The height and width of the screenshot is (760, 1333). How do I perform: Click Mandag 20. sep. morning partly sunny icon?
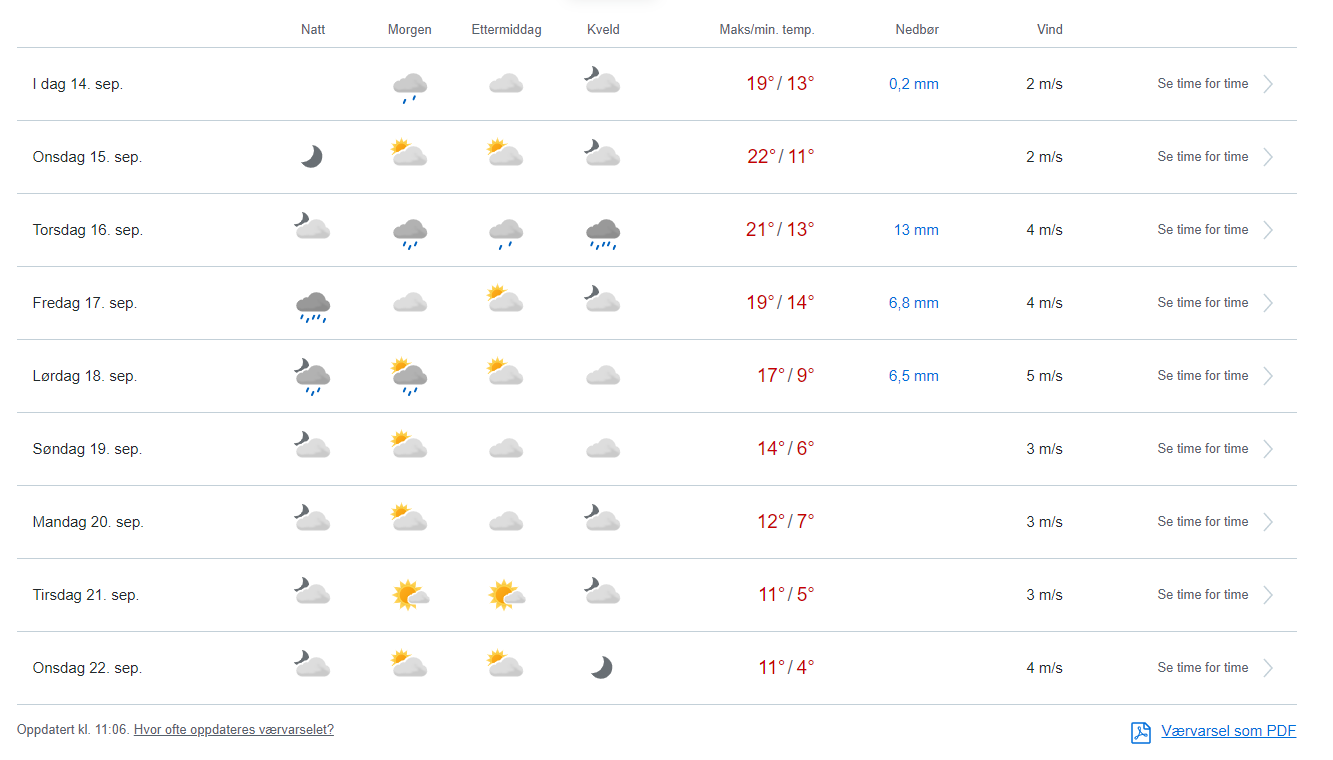(x=409, y=519)
